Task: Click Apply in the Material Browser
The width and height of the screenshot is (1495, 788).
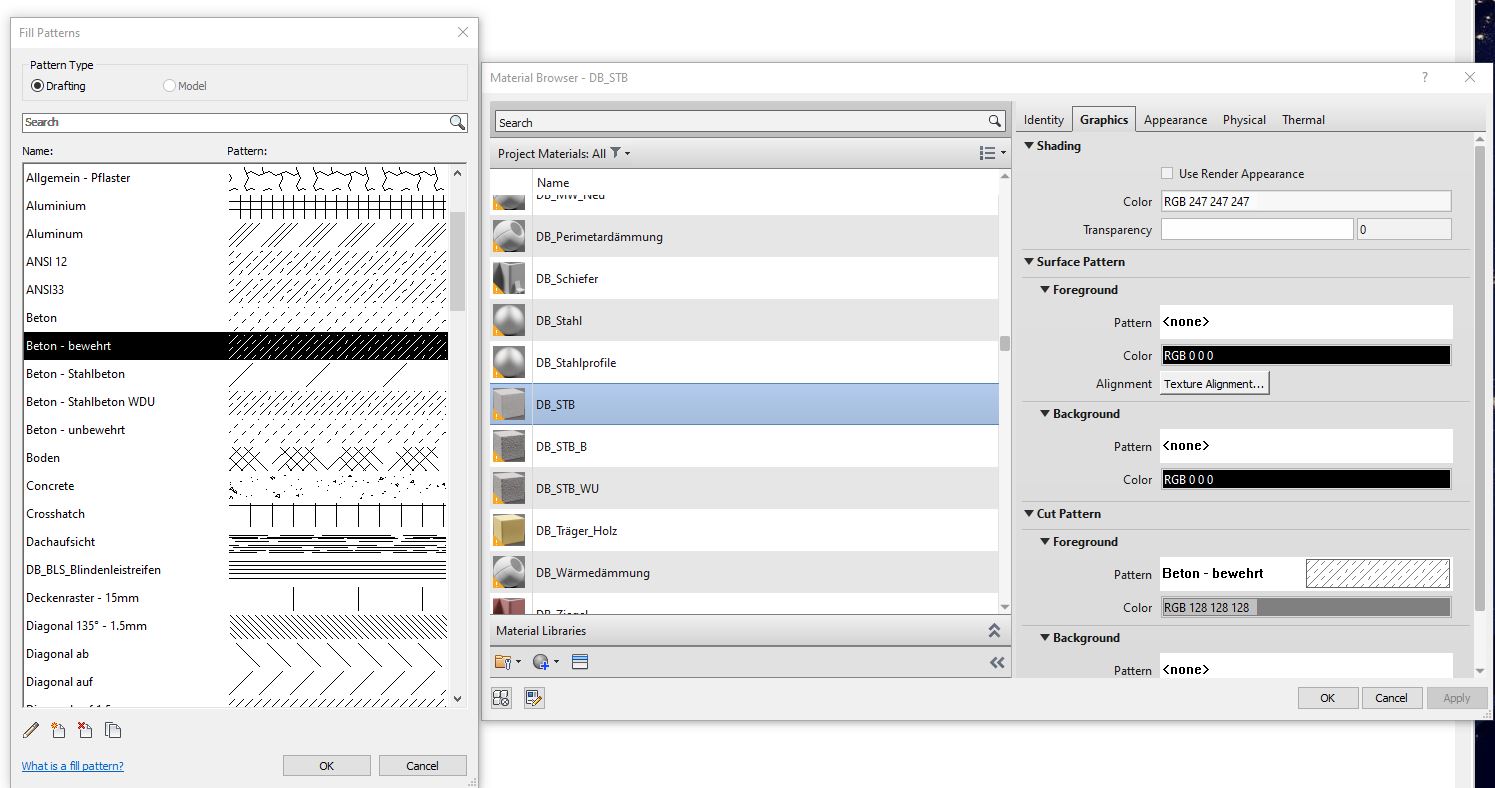Action: [x=1457, y=697]
